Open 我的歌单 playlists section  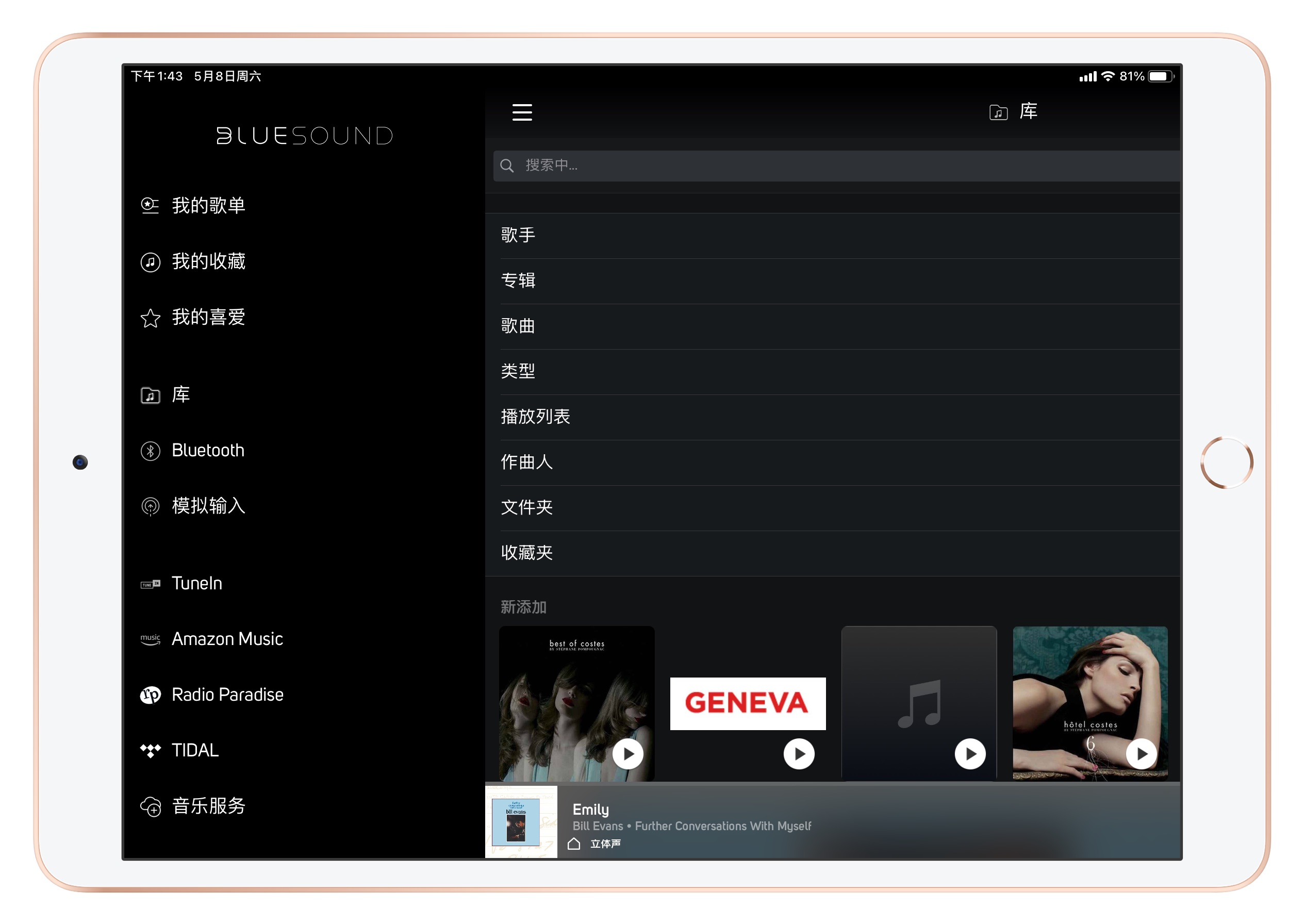(150, 205)
